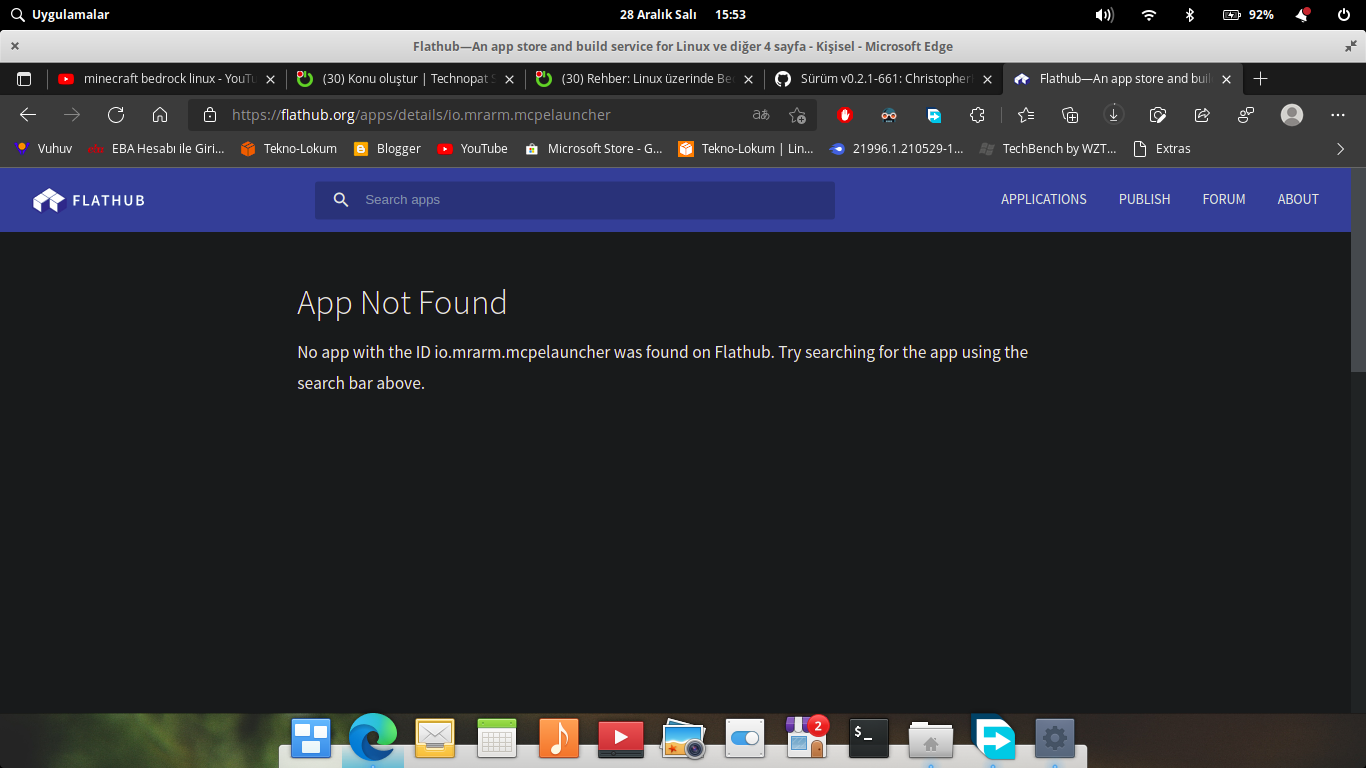Open the YouTube bookmark
This screenshot has width=1366, height=768.
coord(473,149)
